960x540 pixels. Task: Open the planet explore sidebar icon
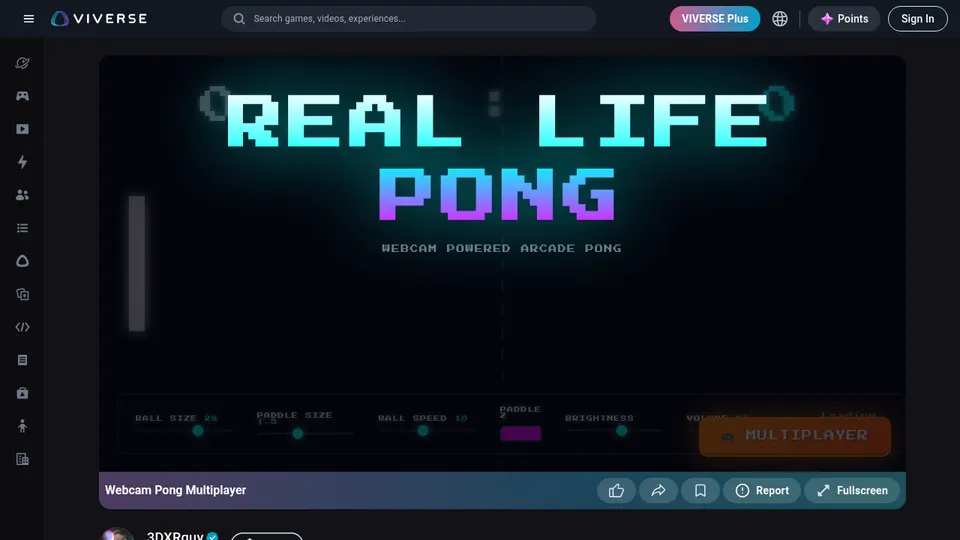tap(22, 63)
